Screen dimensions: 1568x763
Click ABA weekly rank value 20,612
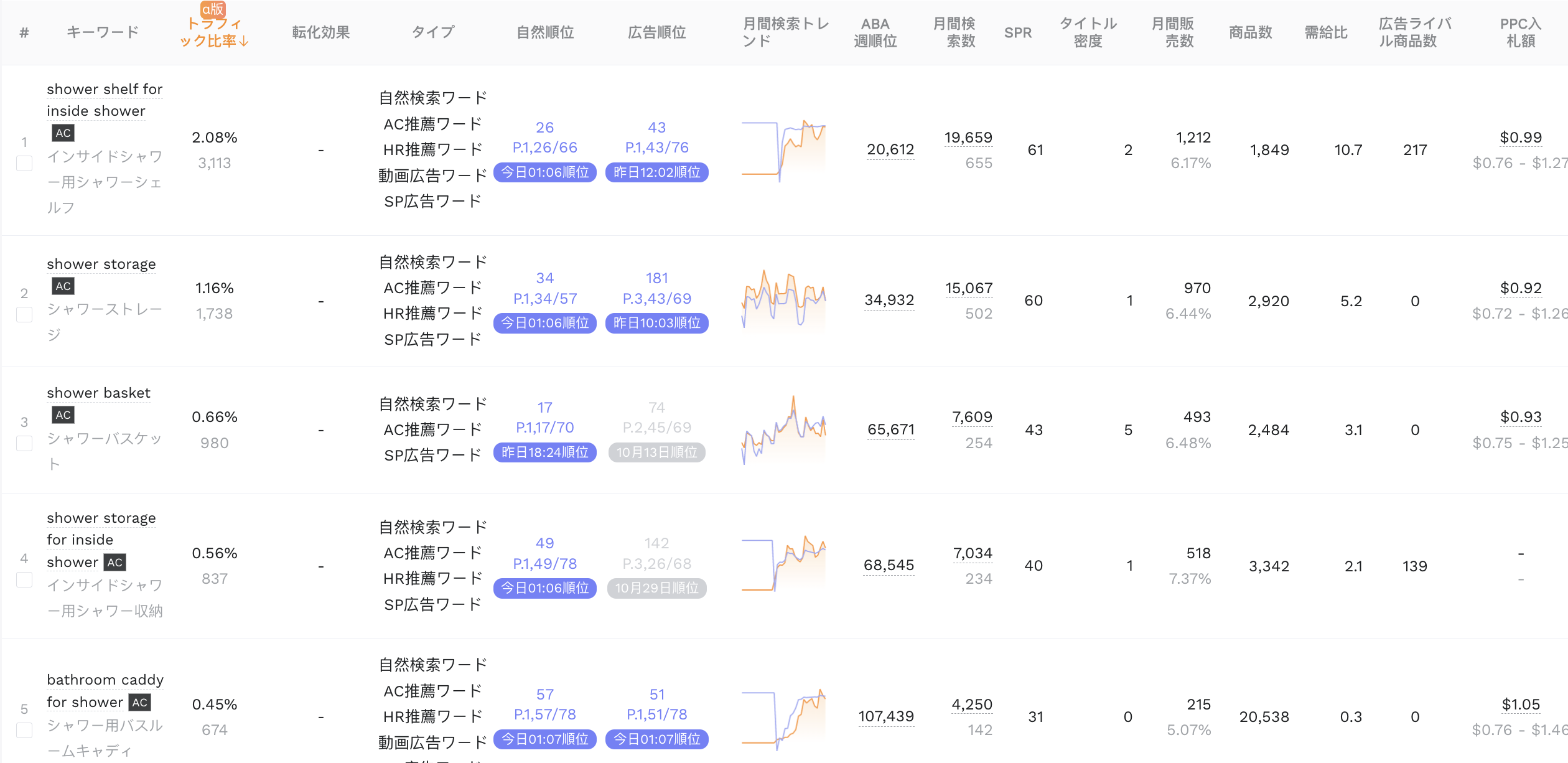point(890,150)
